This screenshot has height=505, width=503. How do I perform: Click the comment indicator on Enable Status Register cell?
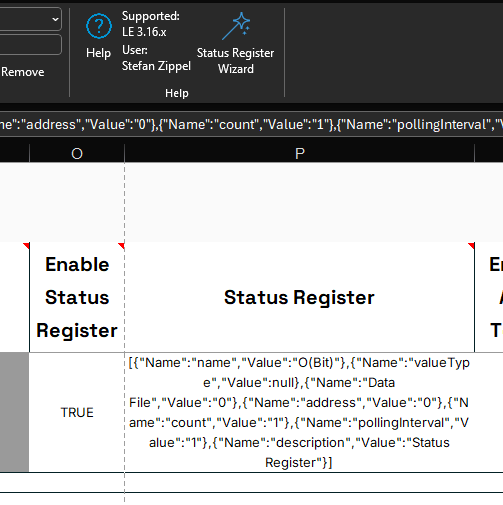click(122, 246)
